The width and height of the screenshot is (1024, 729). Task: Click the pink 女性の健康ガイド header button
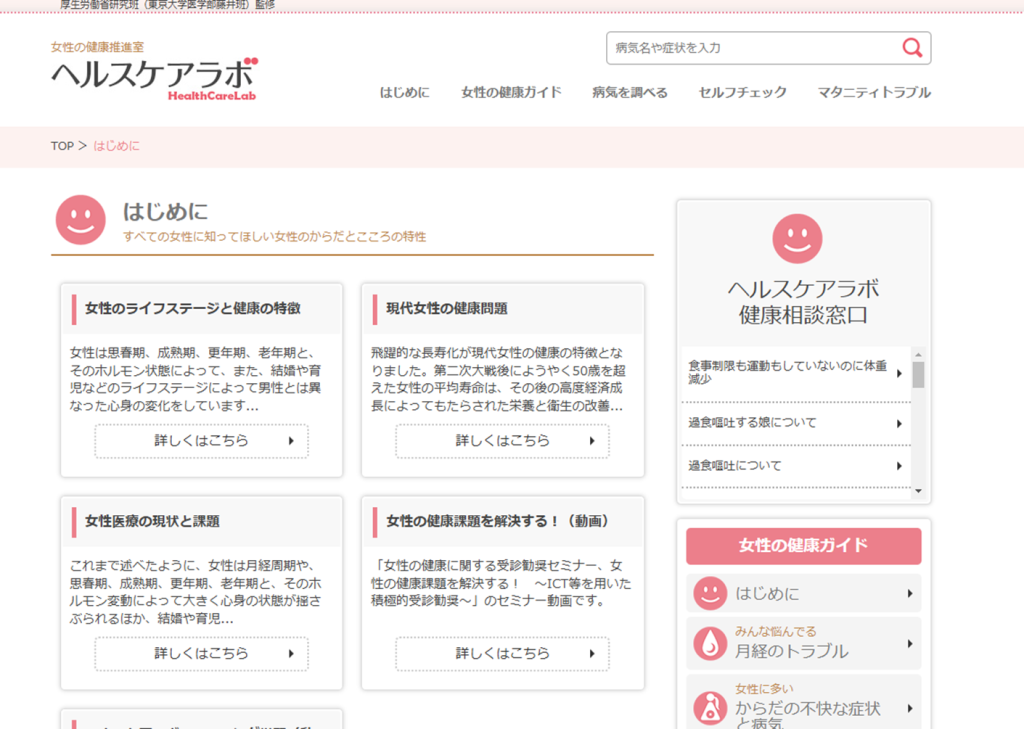click(803, 546)
